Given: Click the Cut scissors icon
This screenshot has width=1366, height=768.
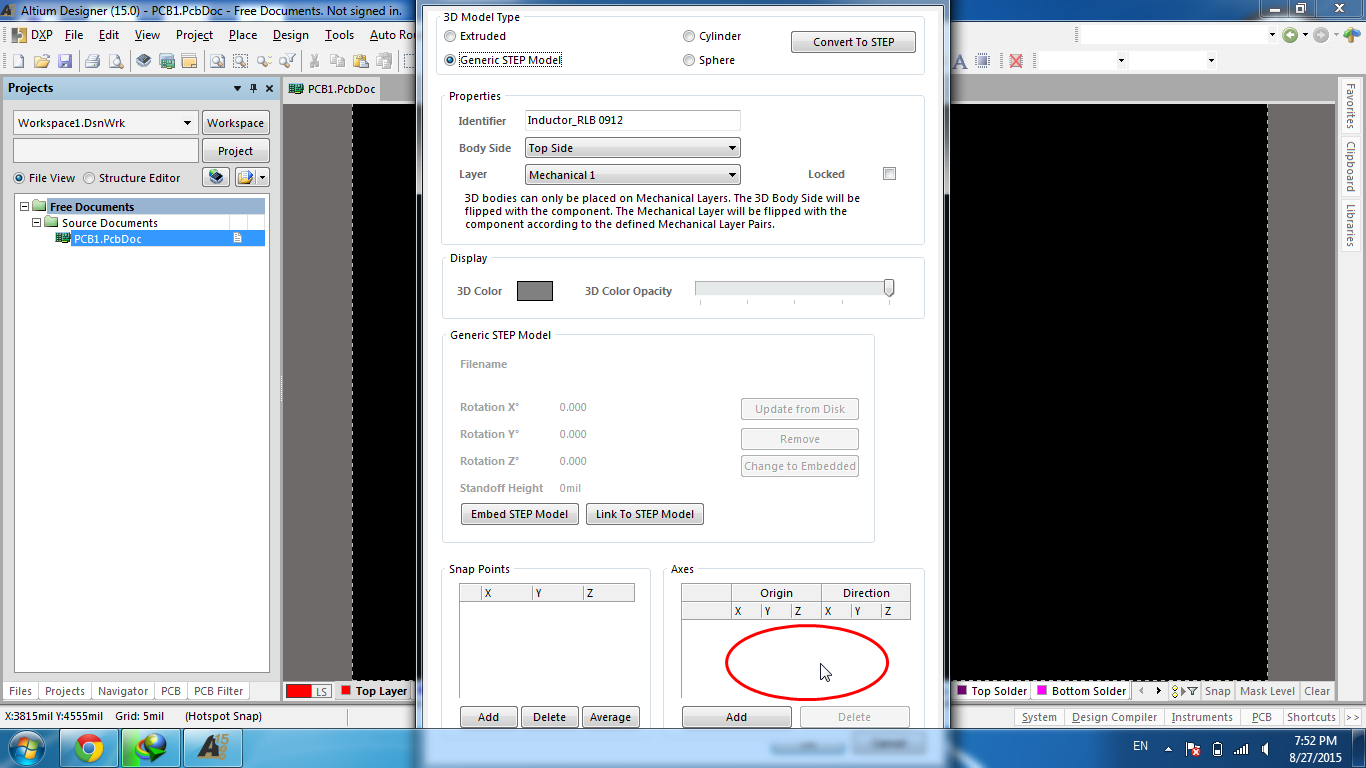Looking at the screenshot, I should coord(314,61).
